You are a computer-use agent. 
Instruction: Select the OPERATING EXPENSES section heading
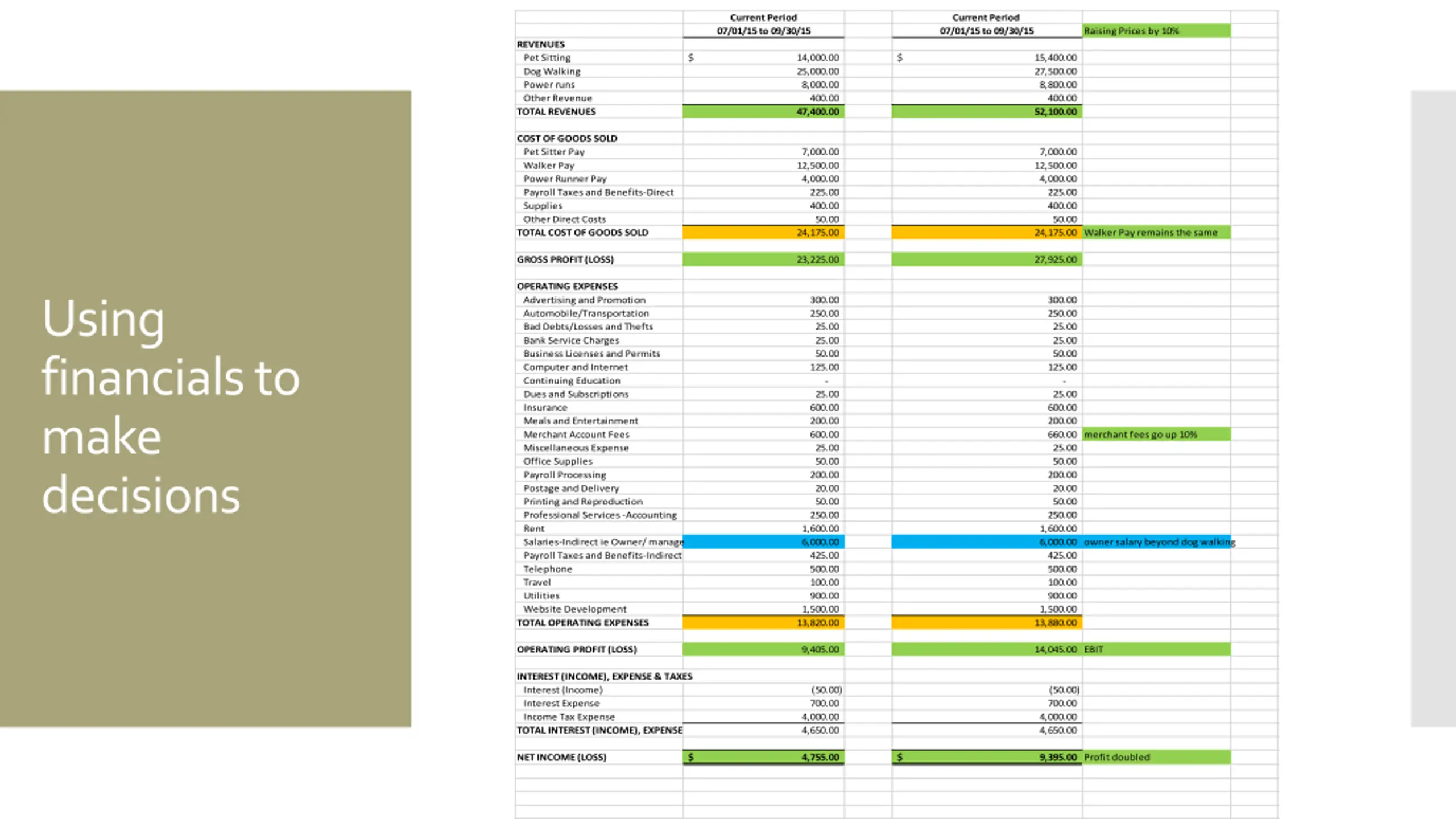pos(567,286)
